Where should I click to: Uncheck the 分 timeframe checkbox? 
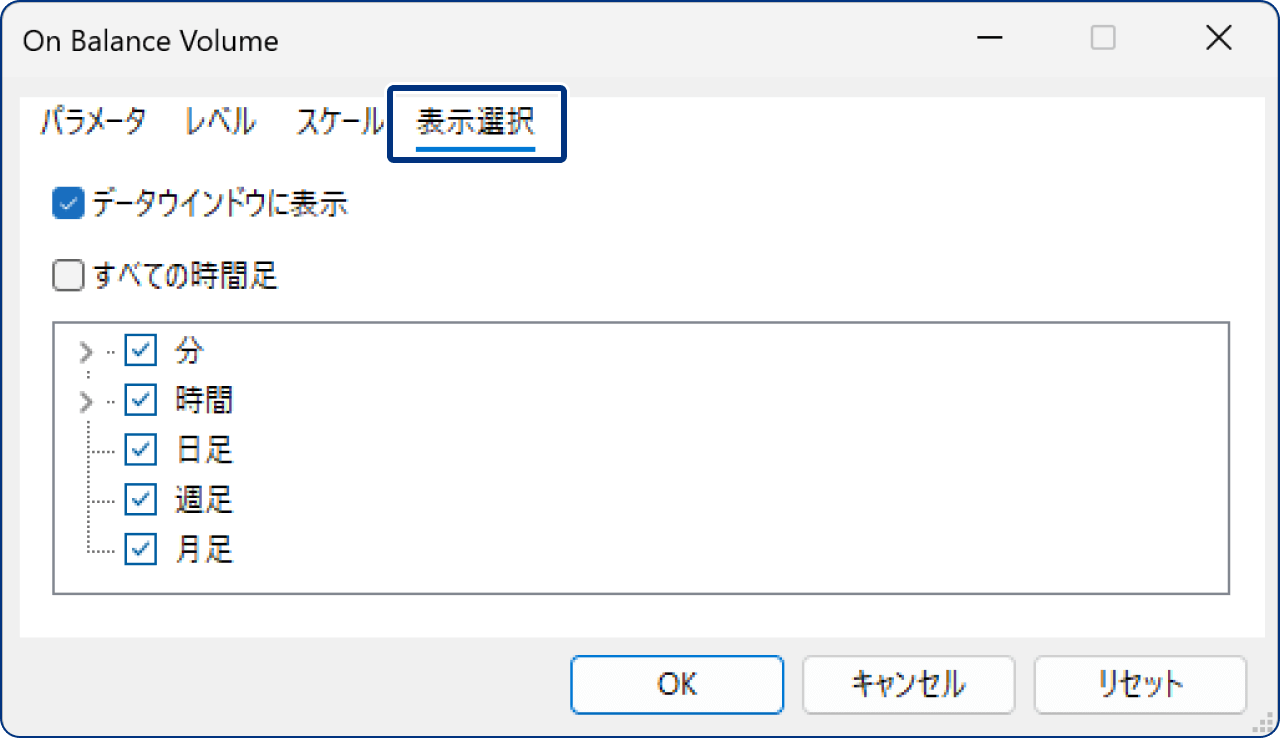point(140,350)
